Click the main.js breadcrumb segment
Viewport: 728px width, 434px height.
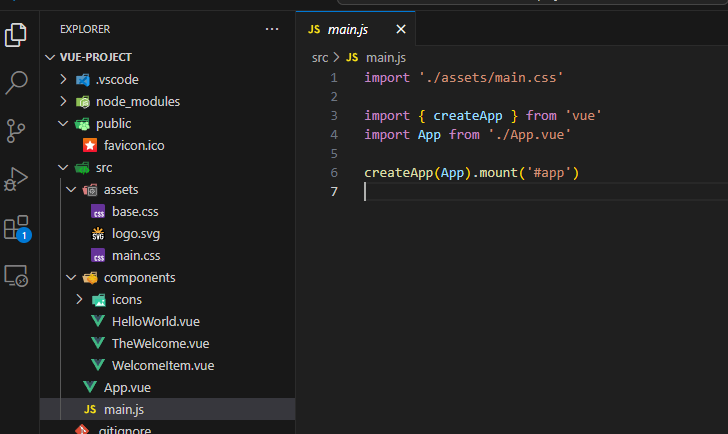click(x=386, y=58)
